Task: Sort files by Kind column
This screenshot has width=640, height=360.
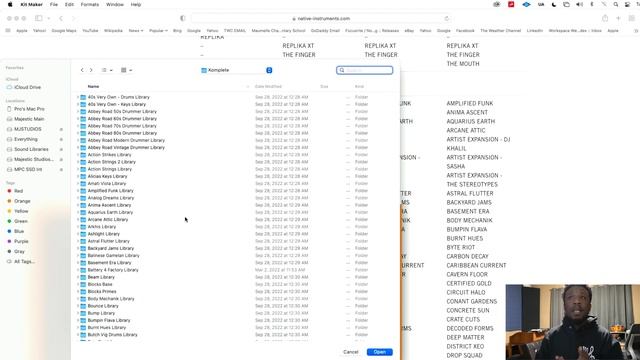Action: [359, 87]
